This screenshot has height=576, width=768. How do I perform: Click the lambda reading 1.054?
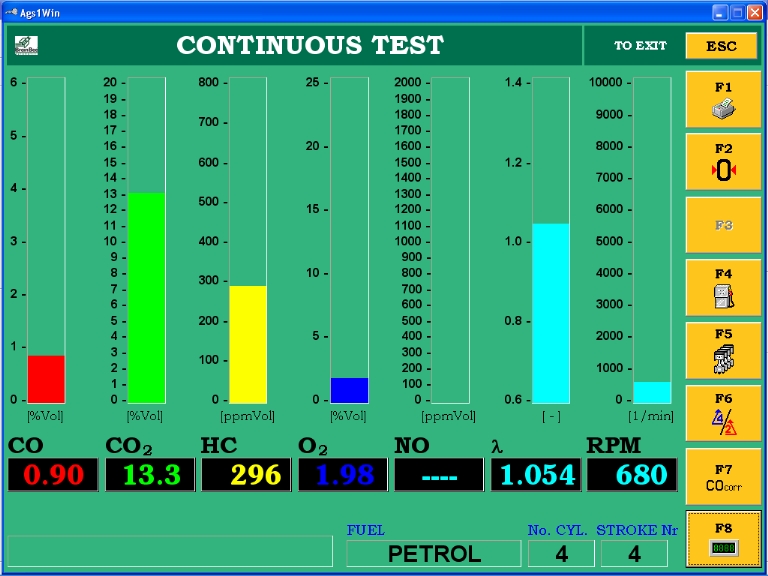[536, 475]
